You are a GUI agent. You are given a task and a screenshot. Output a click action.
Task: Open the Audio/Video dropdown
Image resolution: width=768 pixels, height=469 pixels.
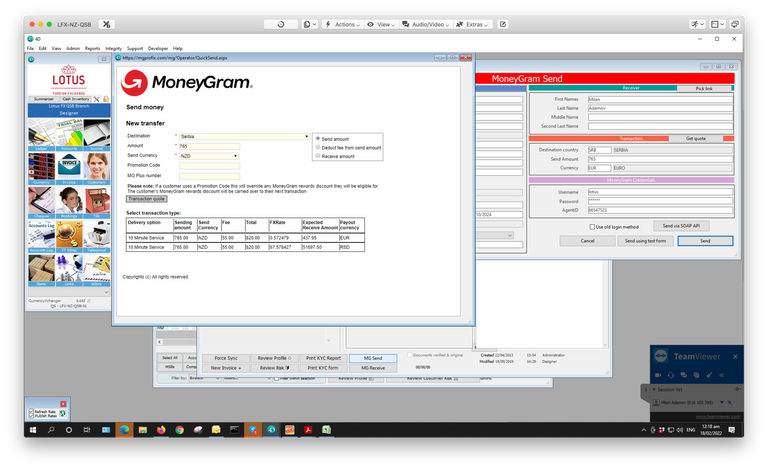425,24
